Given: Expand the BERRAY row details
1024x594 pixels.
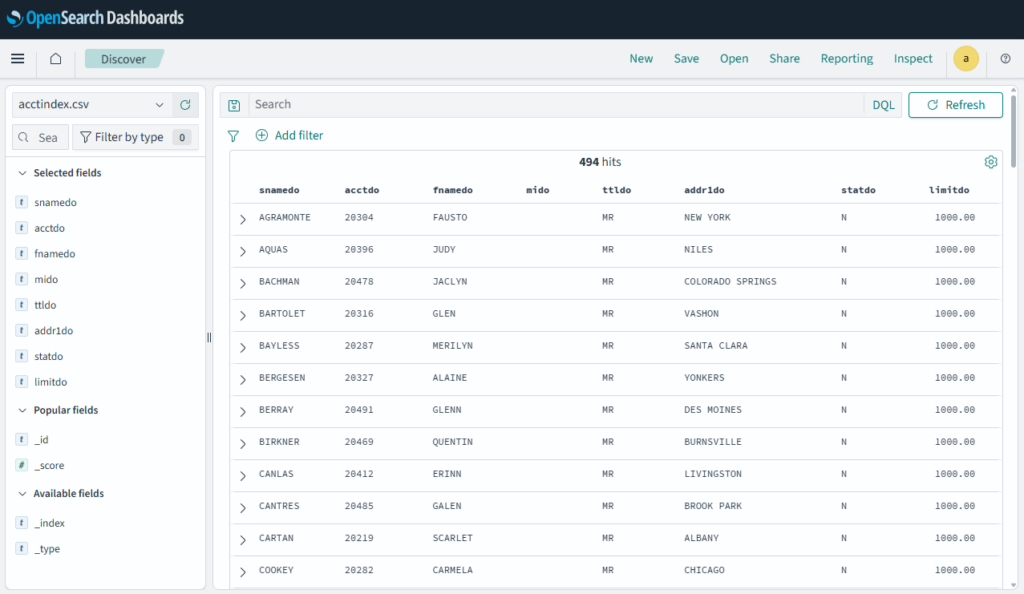Looking at the screenshot, I should point(243,411).
